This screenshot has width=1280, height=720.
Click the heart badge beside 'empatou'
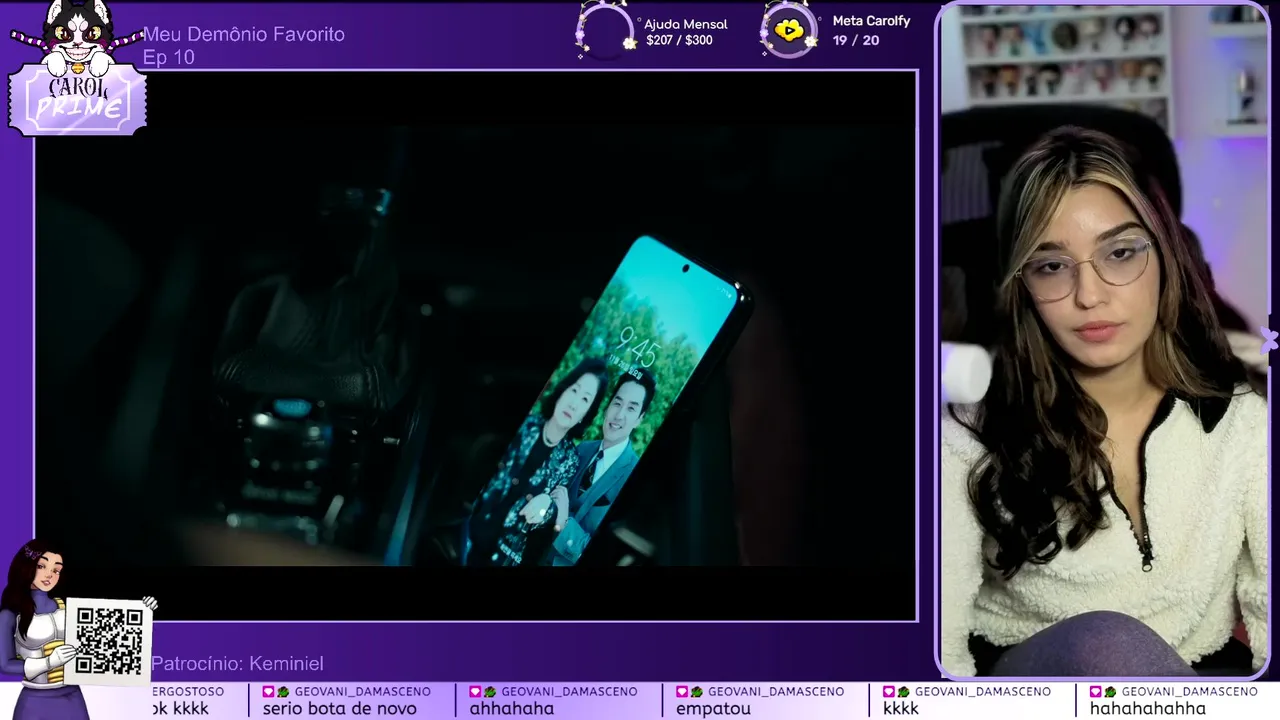click(682, 692)
